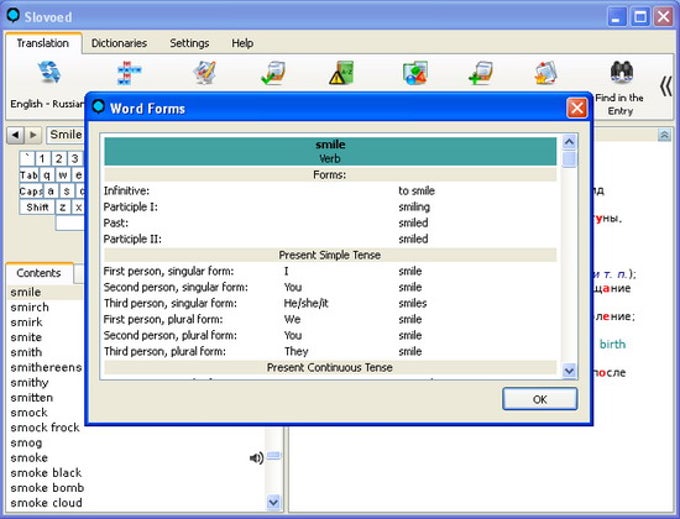This screenshot has height=519, width=680.
Task: Click the Word Forms scrollbar thumb
Action: (569, 159)
